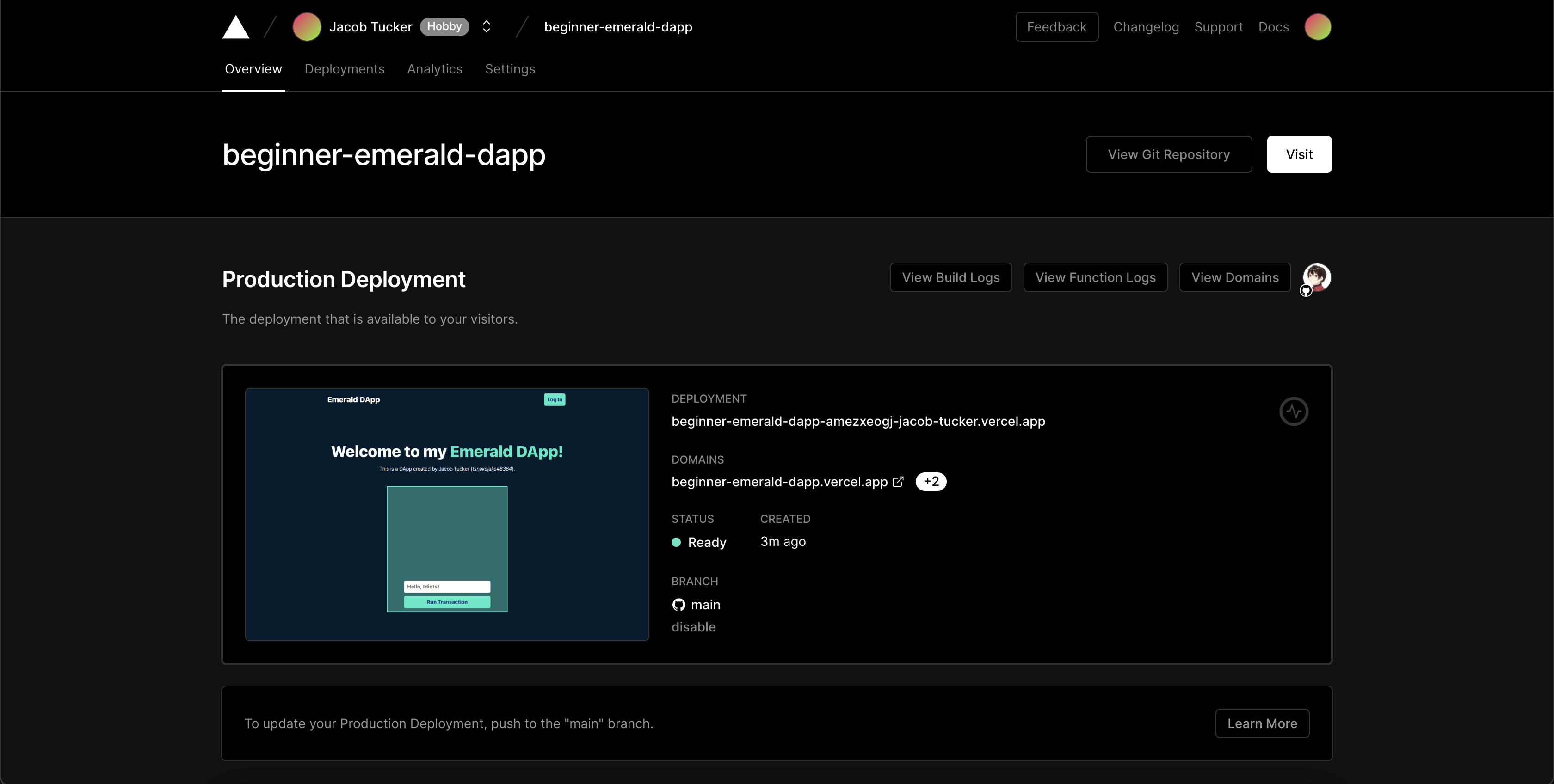This screenshot has height=784, width=1554.
Task: Click the Vercel triangle logo
Action: (x=235, y=27)
